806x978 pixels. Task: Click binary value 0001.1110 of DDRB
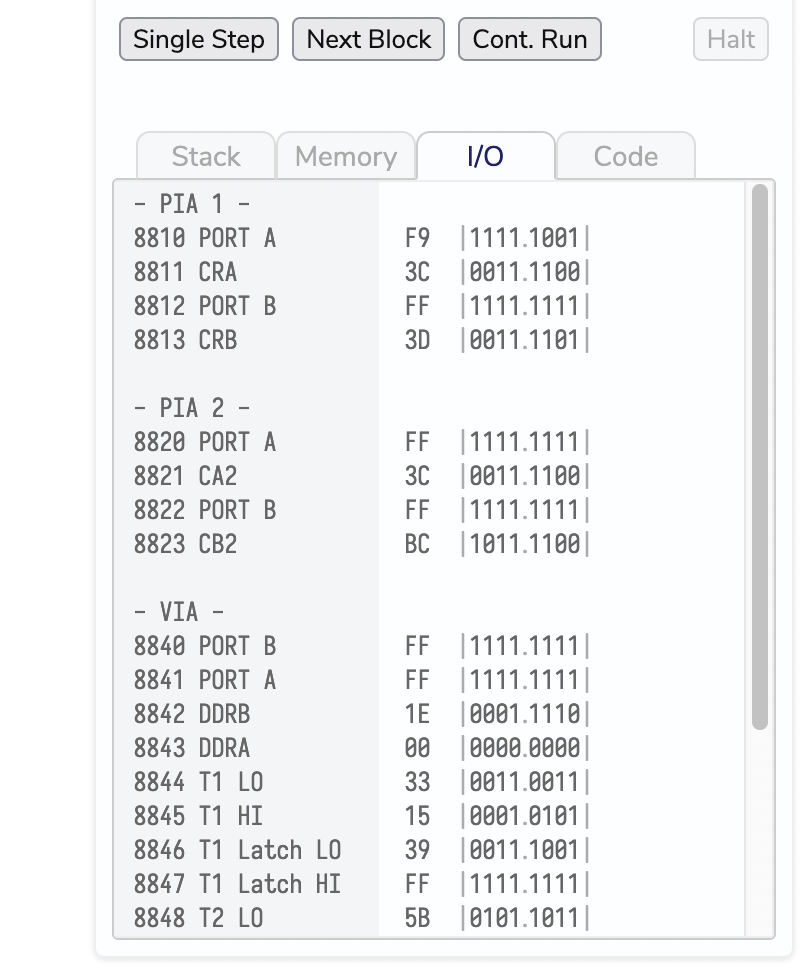(x=525, y=714)
